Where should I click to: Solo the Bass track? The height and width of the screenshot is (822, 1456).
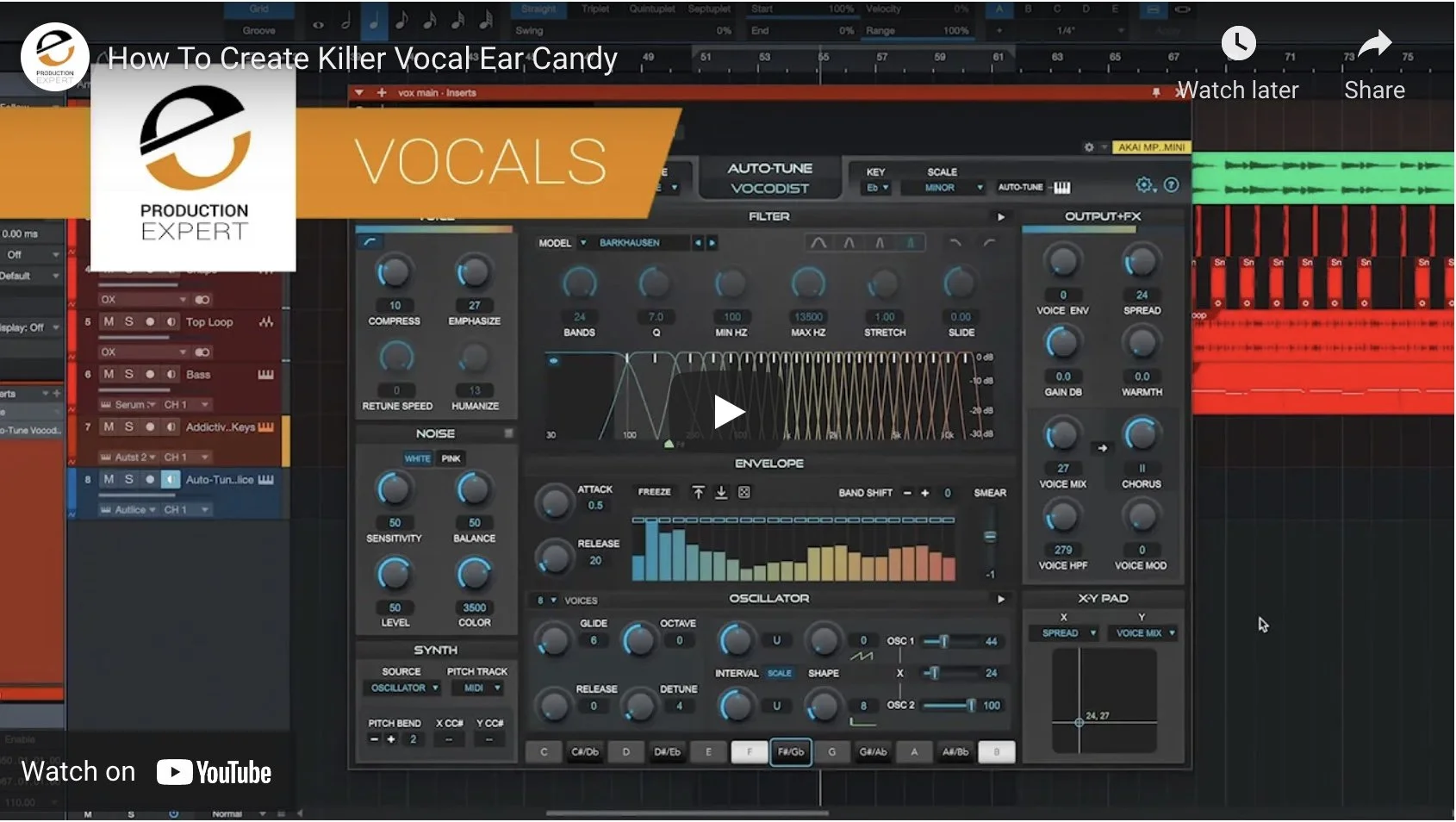(129, 375)
